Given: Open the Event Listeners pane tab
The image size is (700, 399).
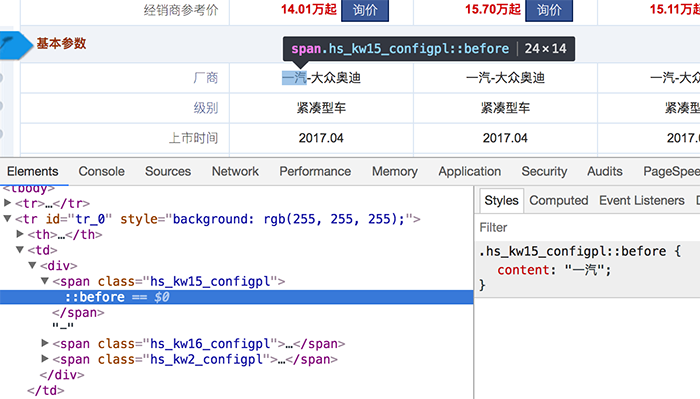Looking at the screenshot, I should click(642, 200).
